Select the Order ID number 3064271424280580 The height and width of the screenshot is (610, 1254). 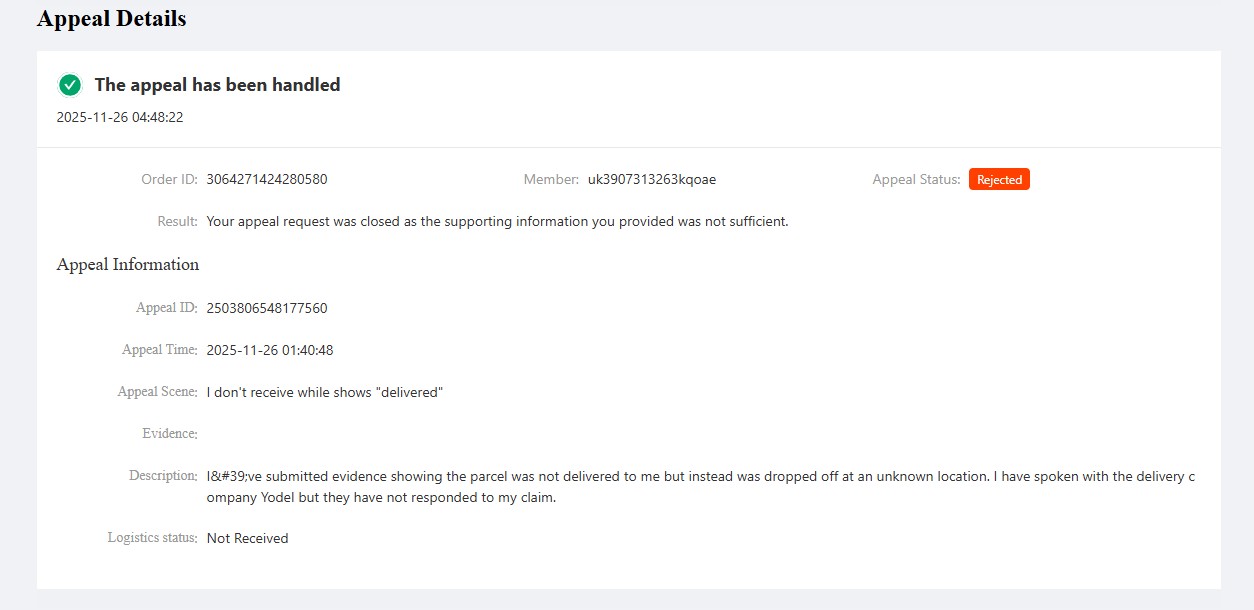[x=267, y=180]
